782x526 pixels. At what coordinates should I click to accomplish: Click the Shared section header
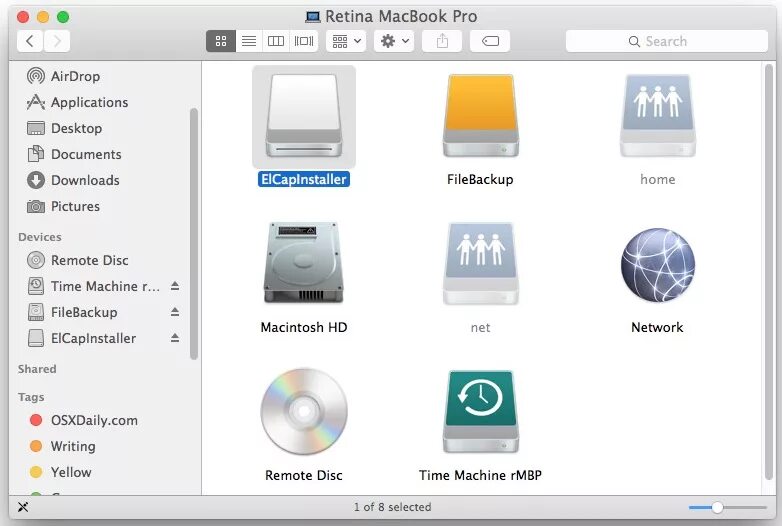pyautogui.click(x=37, y=369)
